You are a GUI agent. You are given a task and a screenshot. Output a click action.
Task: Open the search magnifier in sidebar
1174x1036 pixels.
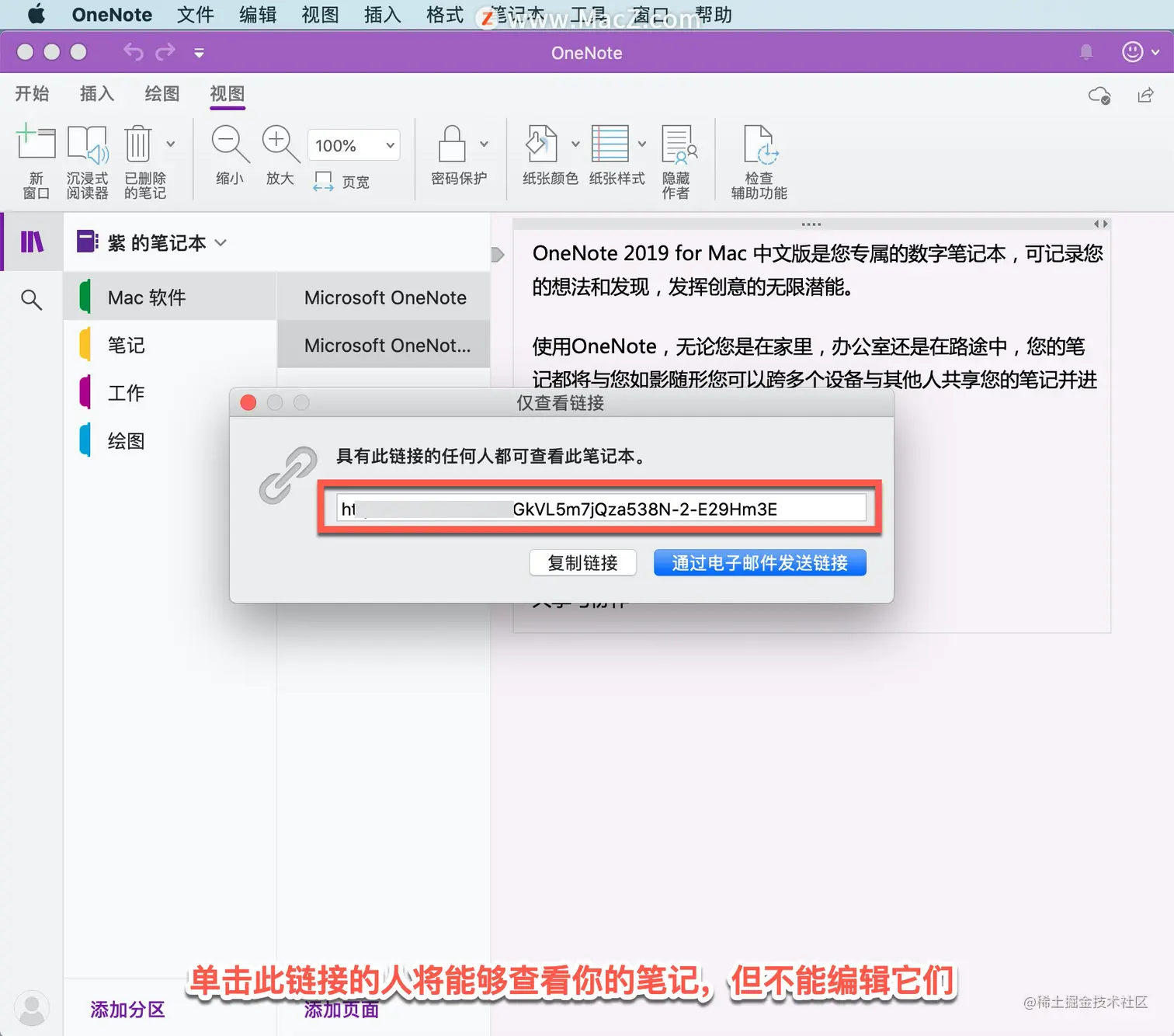click(x=31, y=299)
